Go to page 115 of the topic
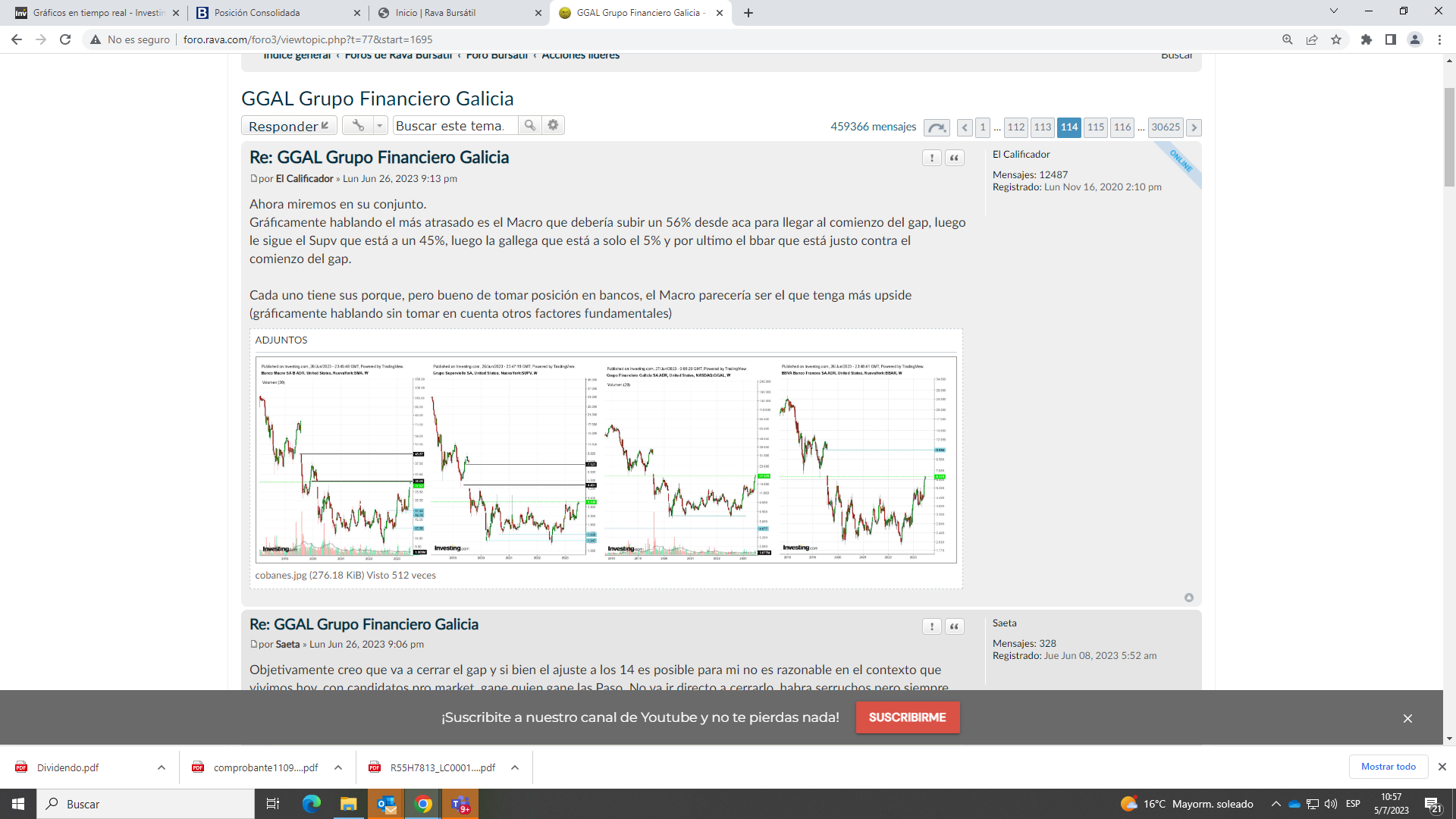 [1096, 127]
